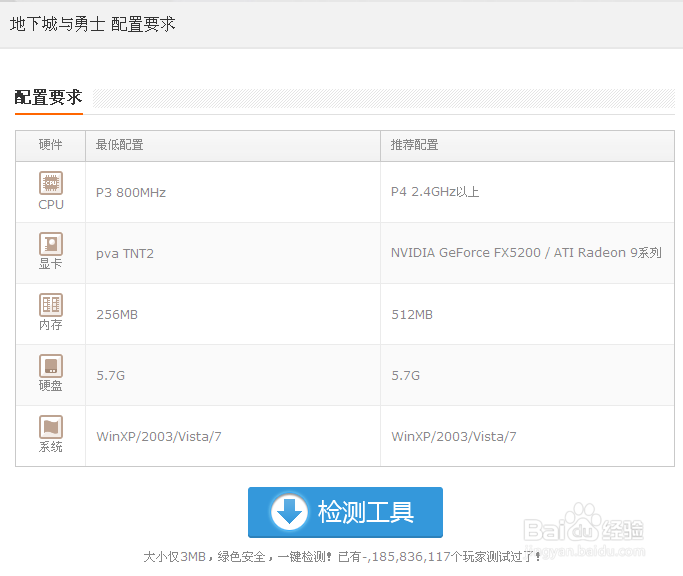Click the 显卡 label text

(51, 264)
